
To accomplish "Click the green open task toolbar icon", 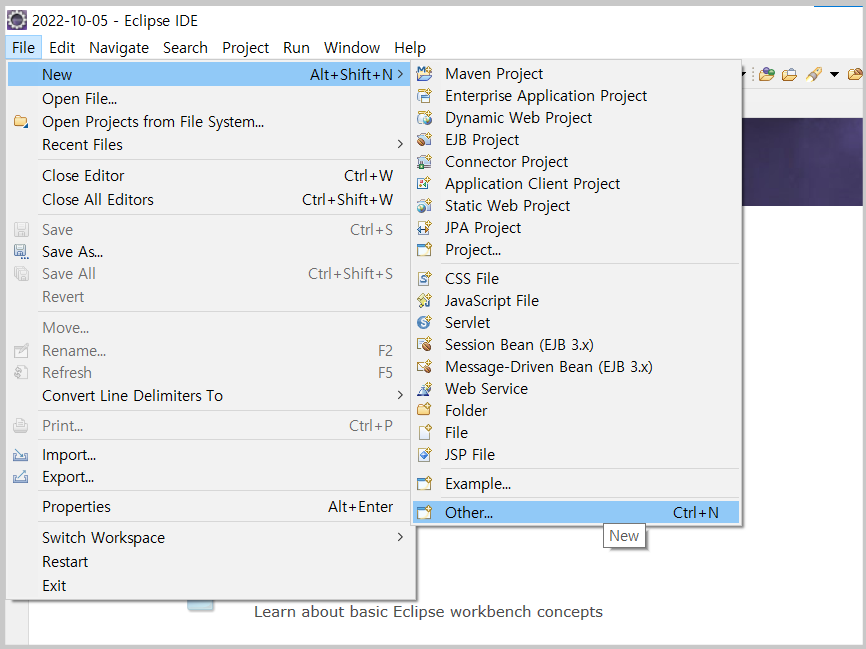I will [x=767, y=74].
